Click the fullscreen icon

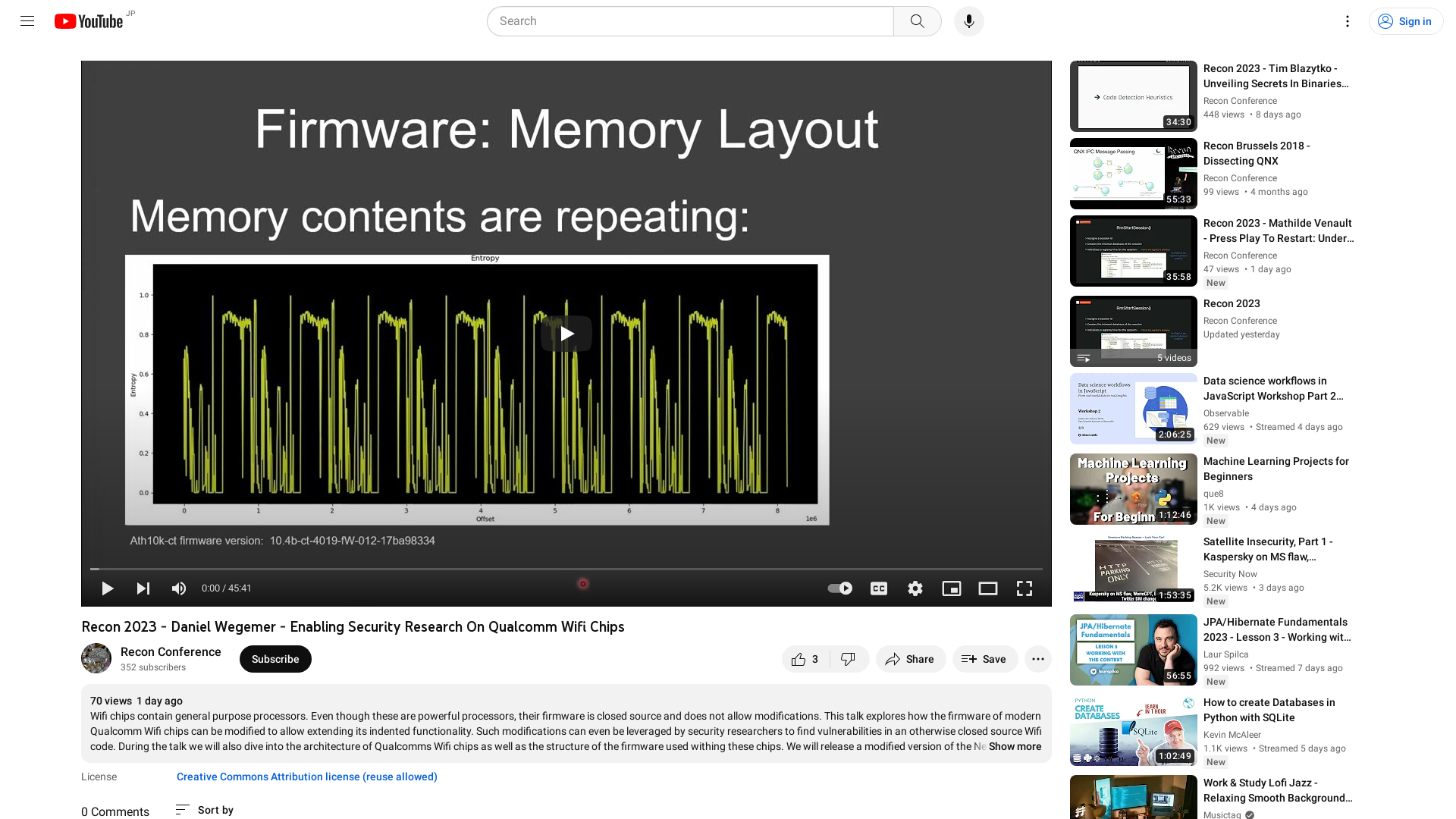click(1024, 588)
